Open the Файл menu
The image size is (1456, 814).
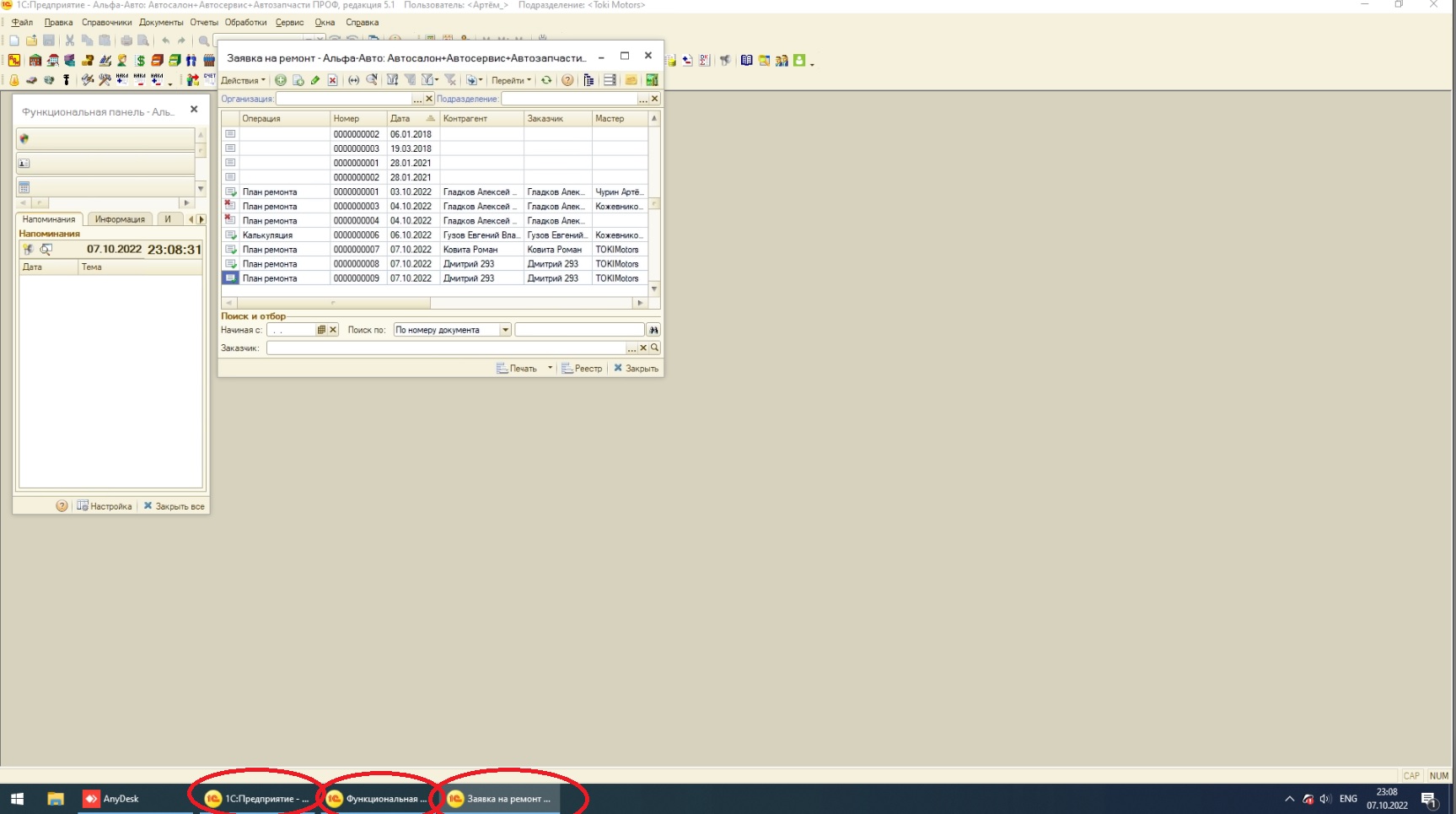(23, 22)
